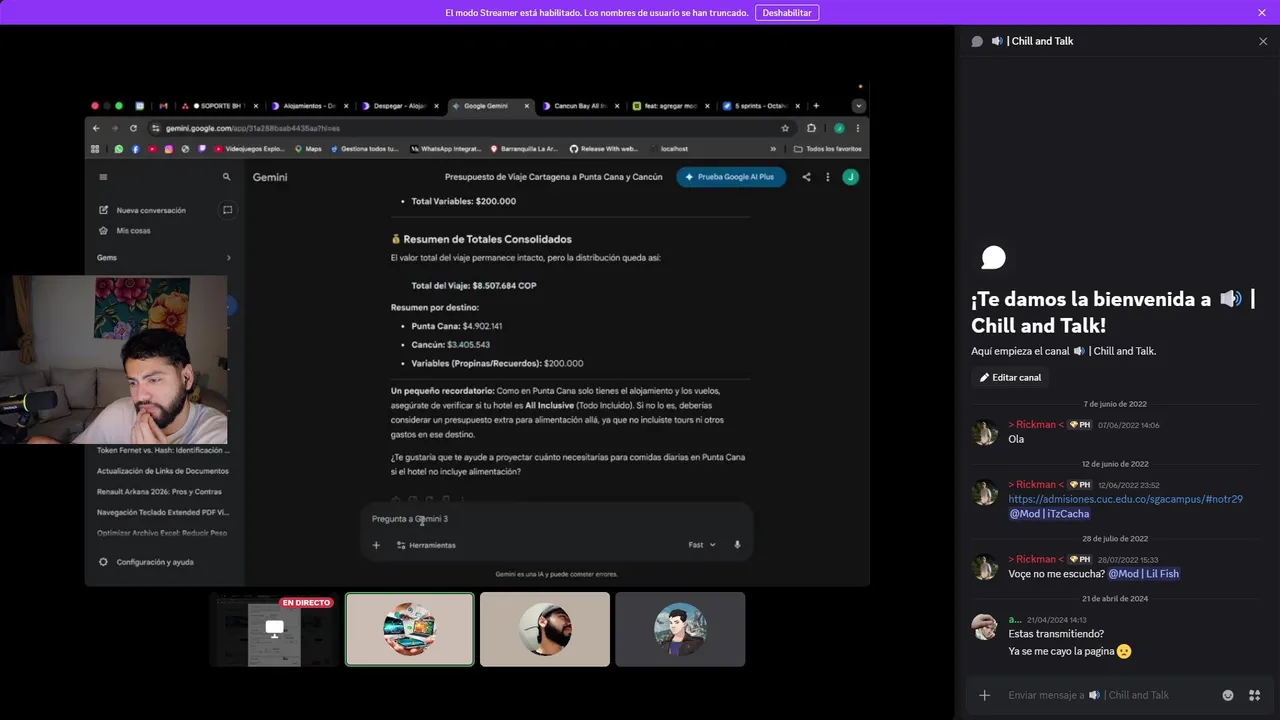1280x720 pixels.
Task: Bookmark the page with the star icon
Action: pos(785,128)
